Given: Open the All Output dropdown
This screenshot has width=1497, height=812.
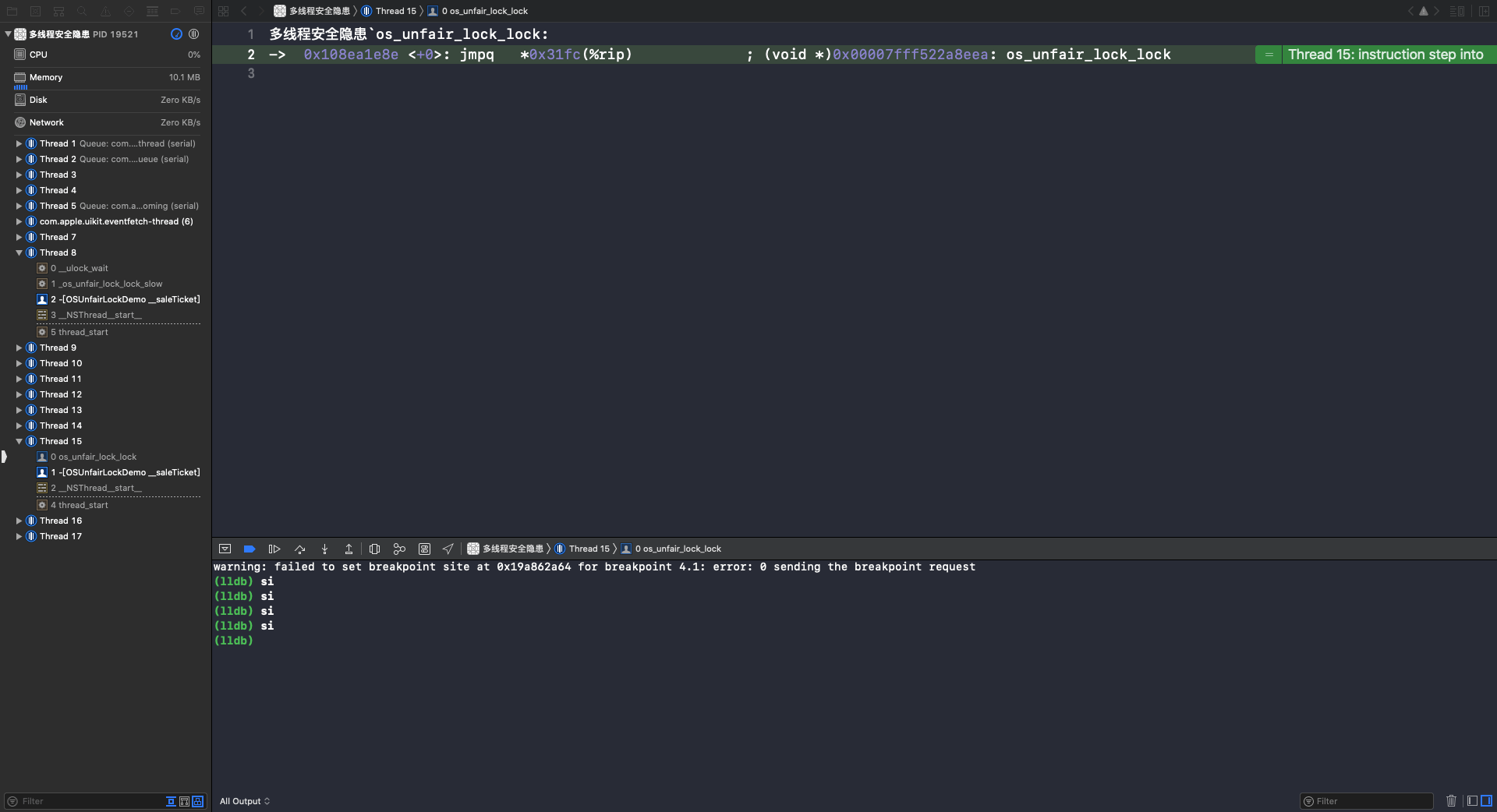Looking at the screenshot, I should [x=245, y=801].
